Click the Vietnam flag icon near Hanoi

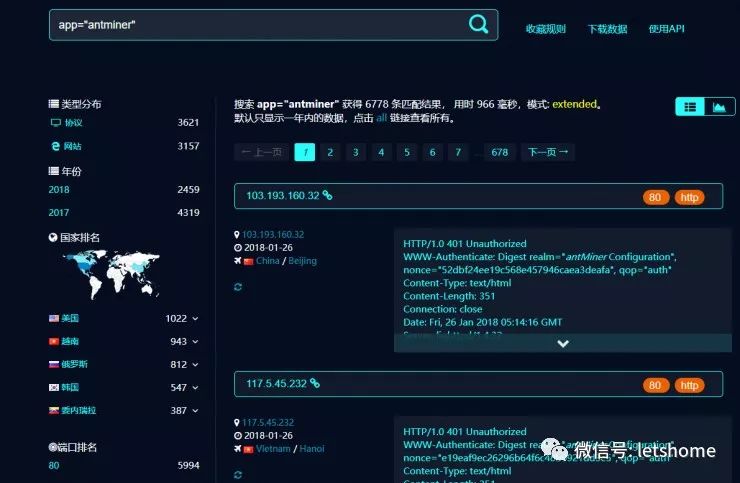coord(249,449)
